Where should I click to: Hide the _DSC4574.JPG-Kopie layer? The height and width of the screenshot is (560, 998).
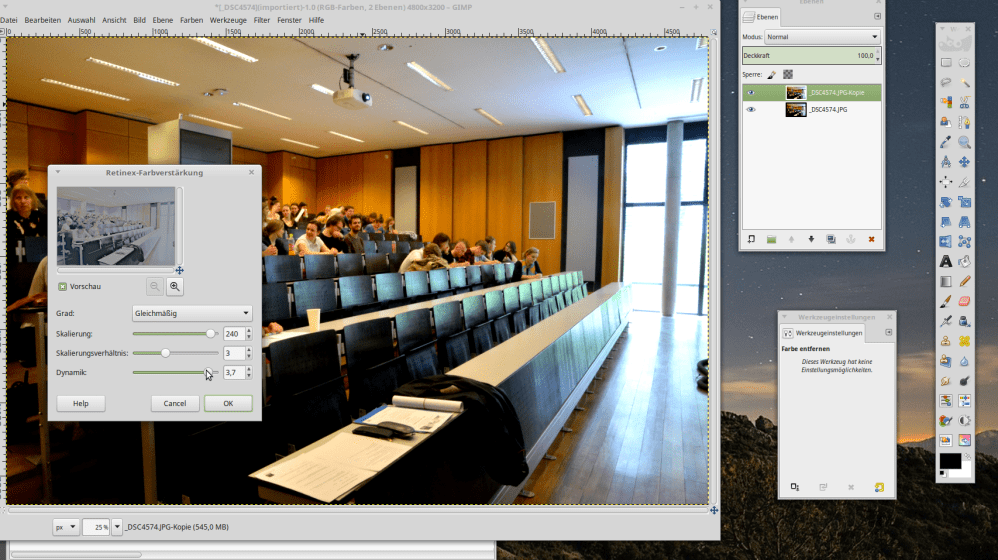click(751, 93)
